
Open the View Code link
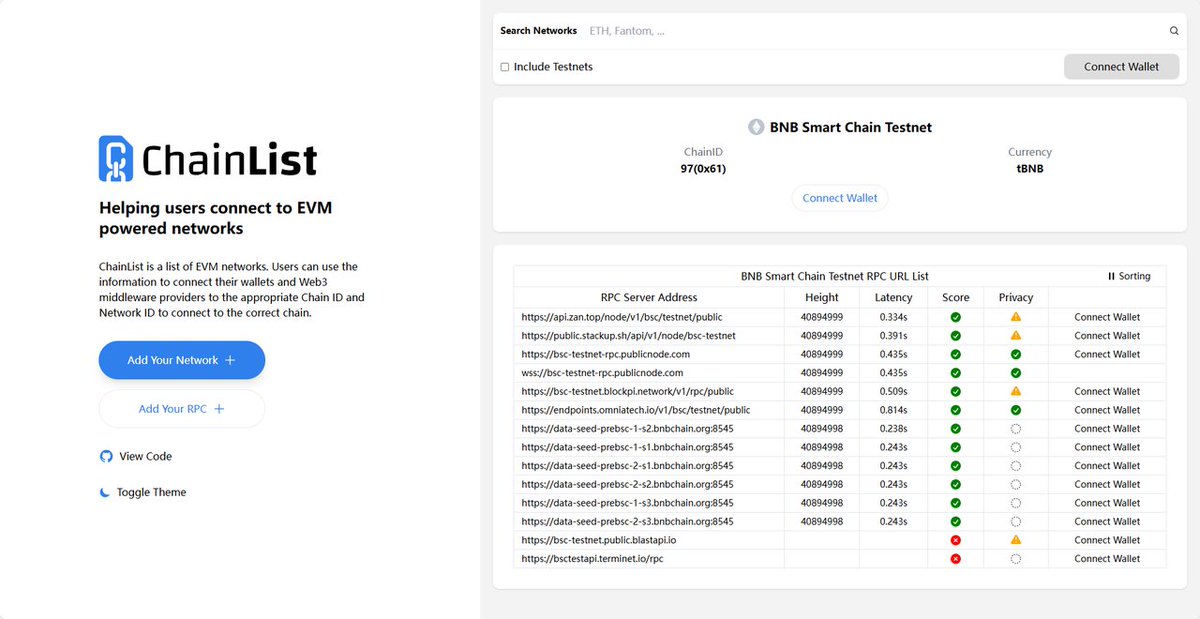click(136, 456)
